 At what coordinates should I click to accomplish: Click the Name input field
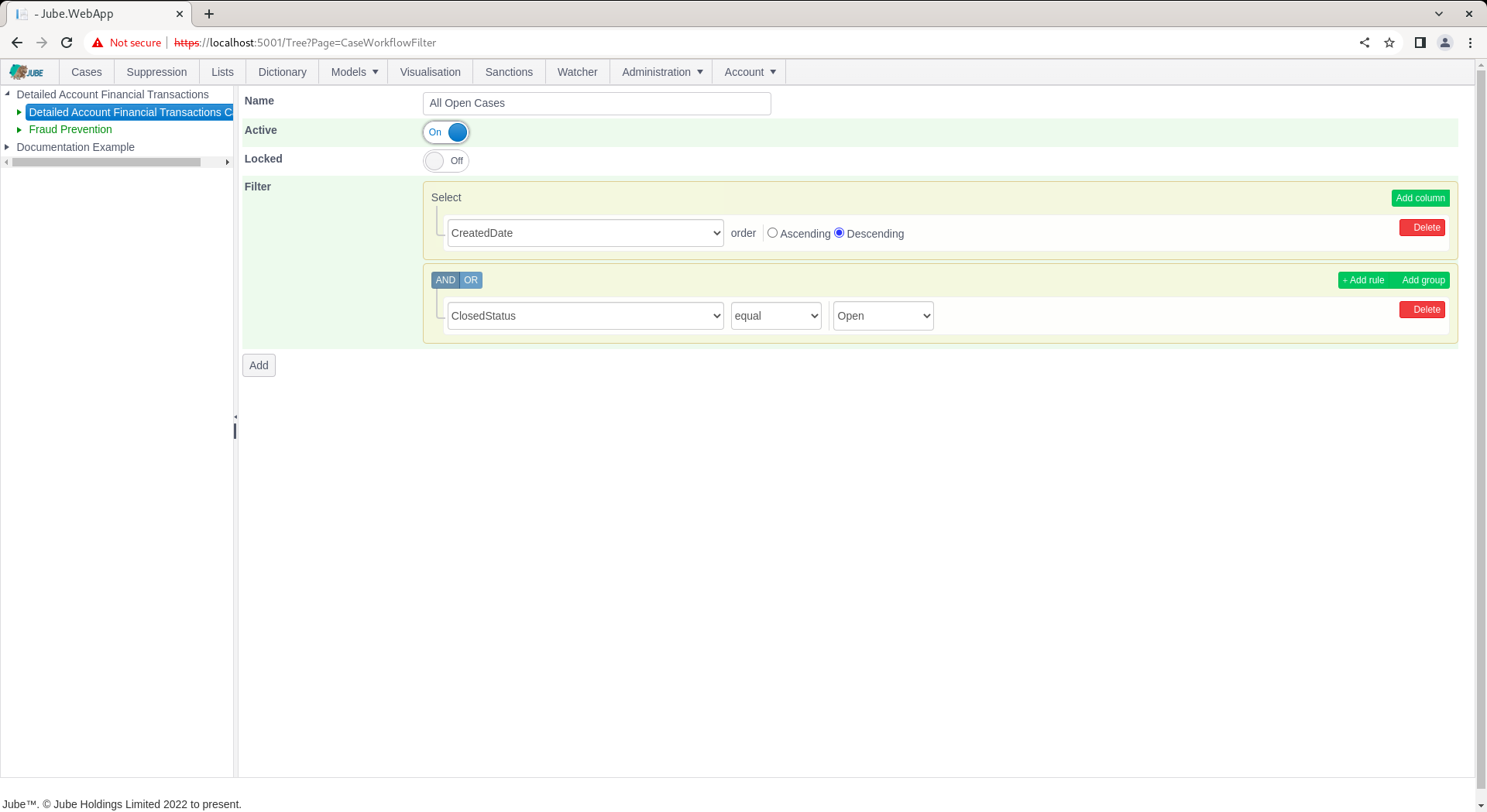[x=597, y=104]
